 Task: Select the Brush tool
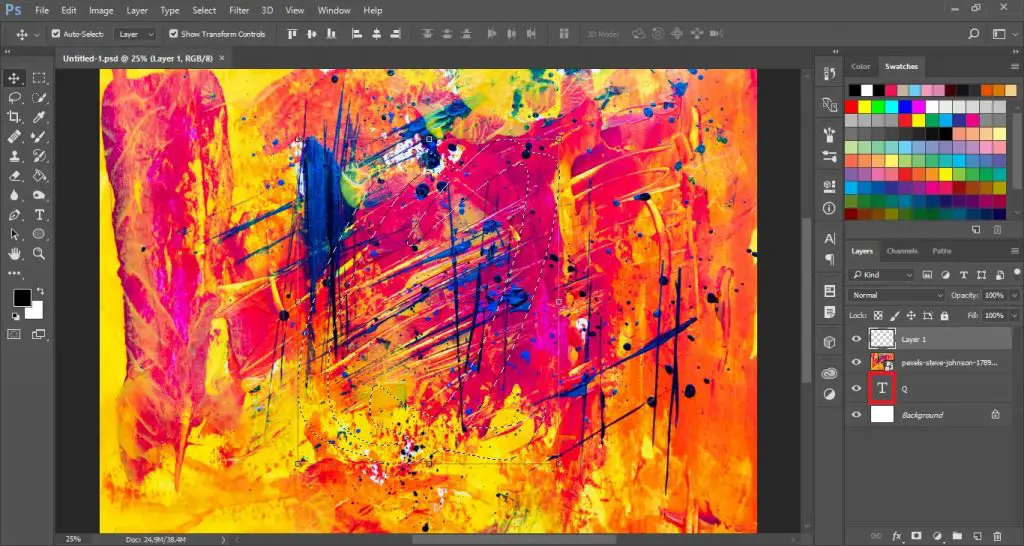point(39,136)
